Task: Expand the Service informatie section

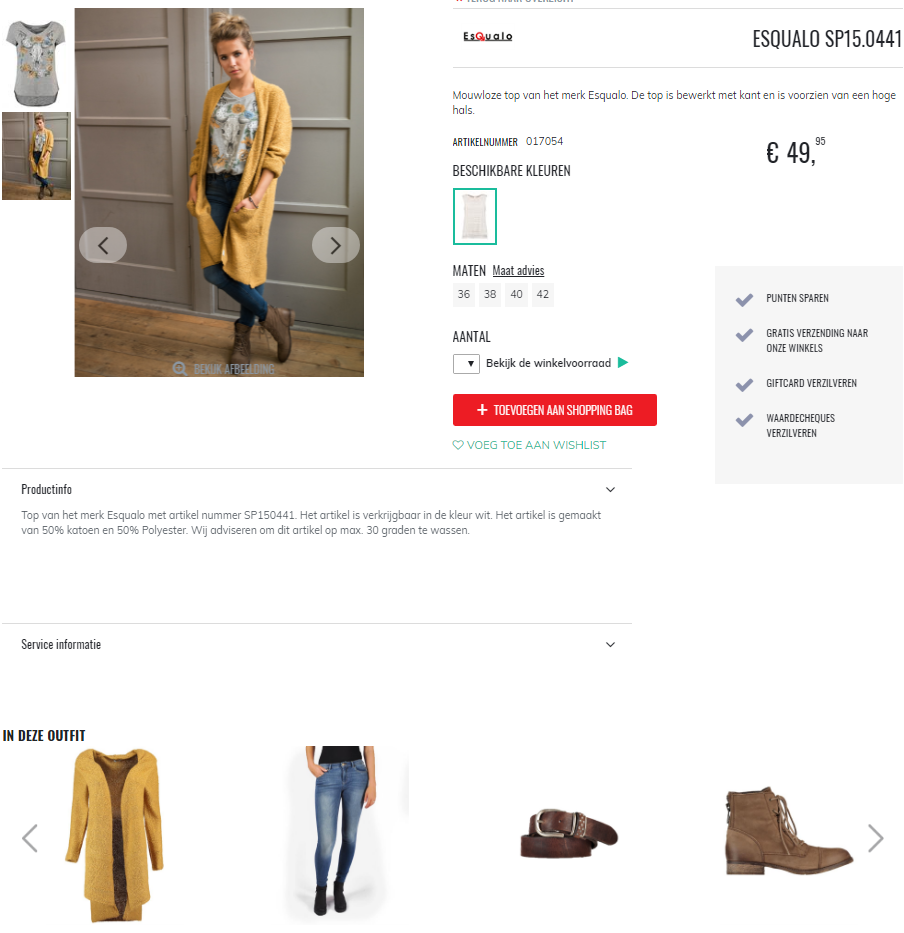Action: [x=610, y=644]
